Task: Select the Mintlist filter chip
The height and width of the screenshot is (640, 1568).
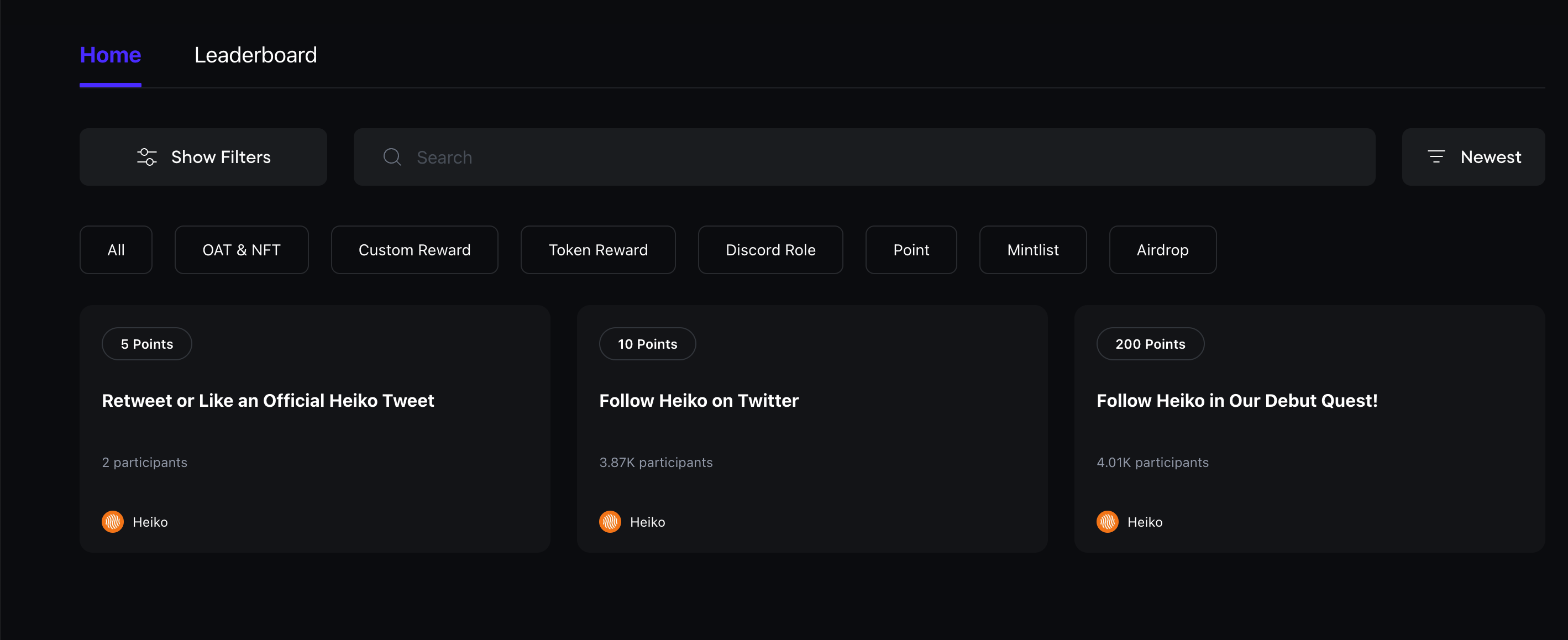Action: point(1033,250)
